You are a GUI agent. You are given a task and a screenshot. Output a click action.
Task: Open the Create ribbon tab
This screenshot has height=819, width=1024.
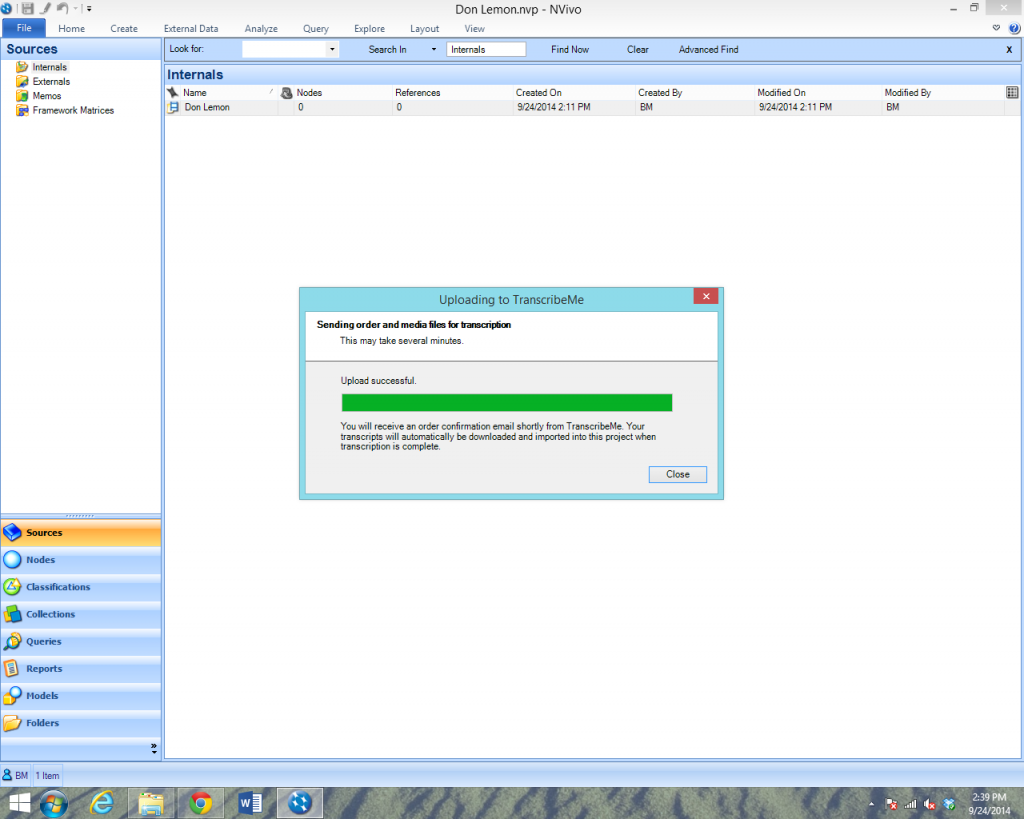[x=123, y=29]
